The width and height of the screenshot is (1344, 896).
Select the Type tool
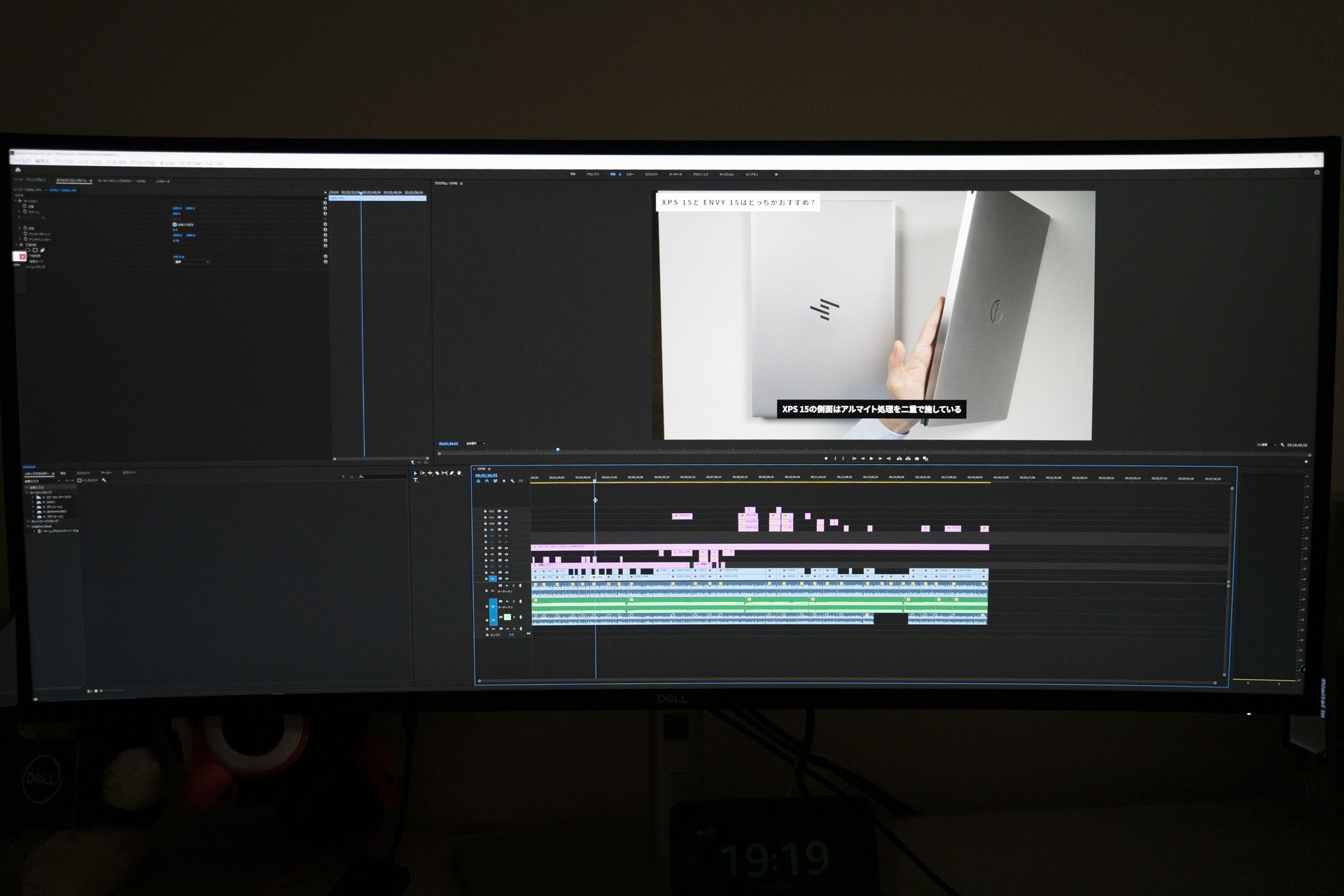415,480
